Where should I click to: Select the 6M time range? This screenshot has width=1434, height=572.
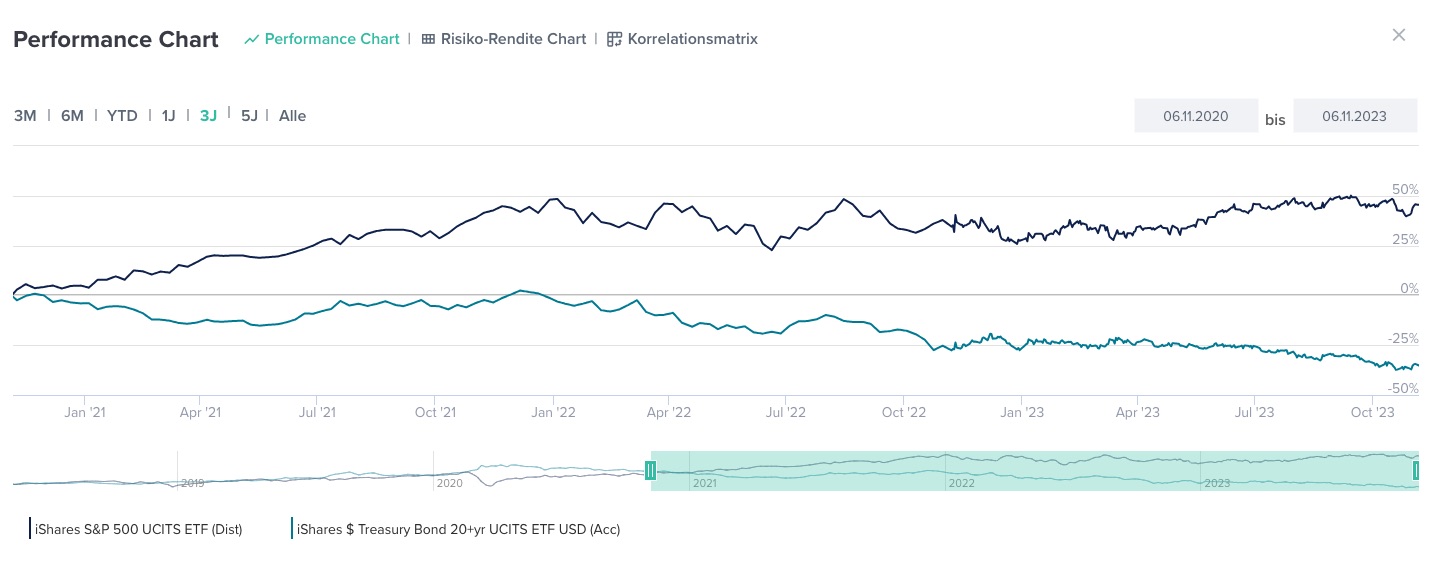(x=72, y=116)
